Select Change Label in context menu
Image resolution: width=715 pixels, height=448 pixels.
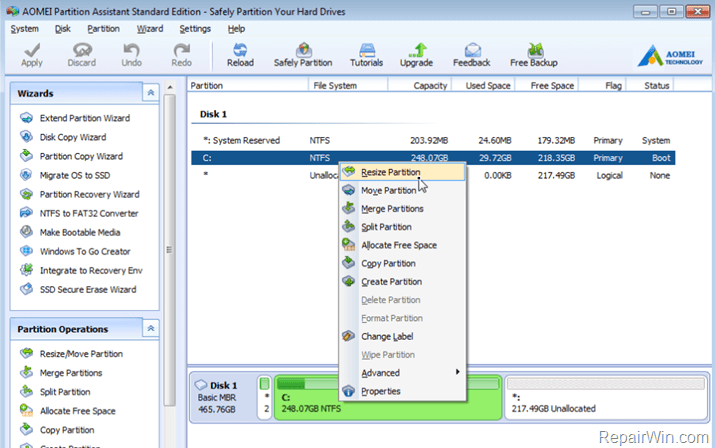403,336
